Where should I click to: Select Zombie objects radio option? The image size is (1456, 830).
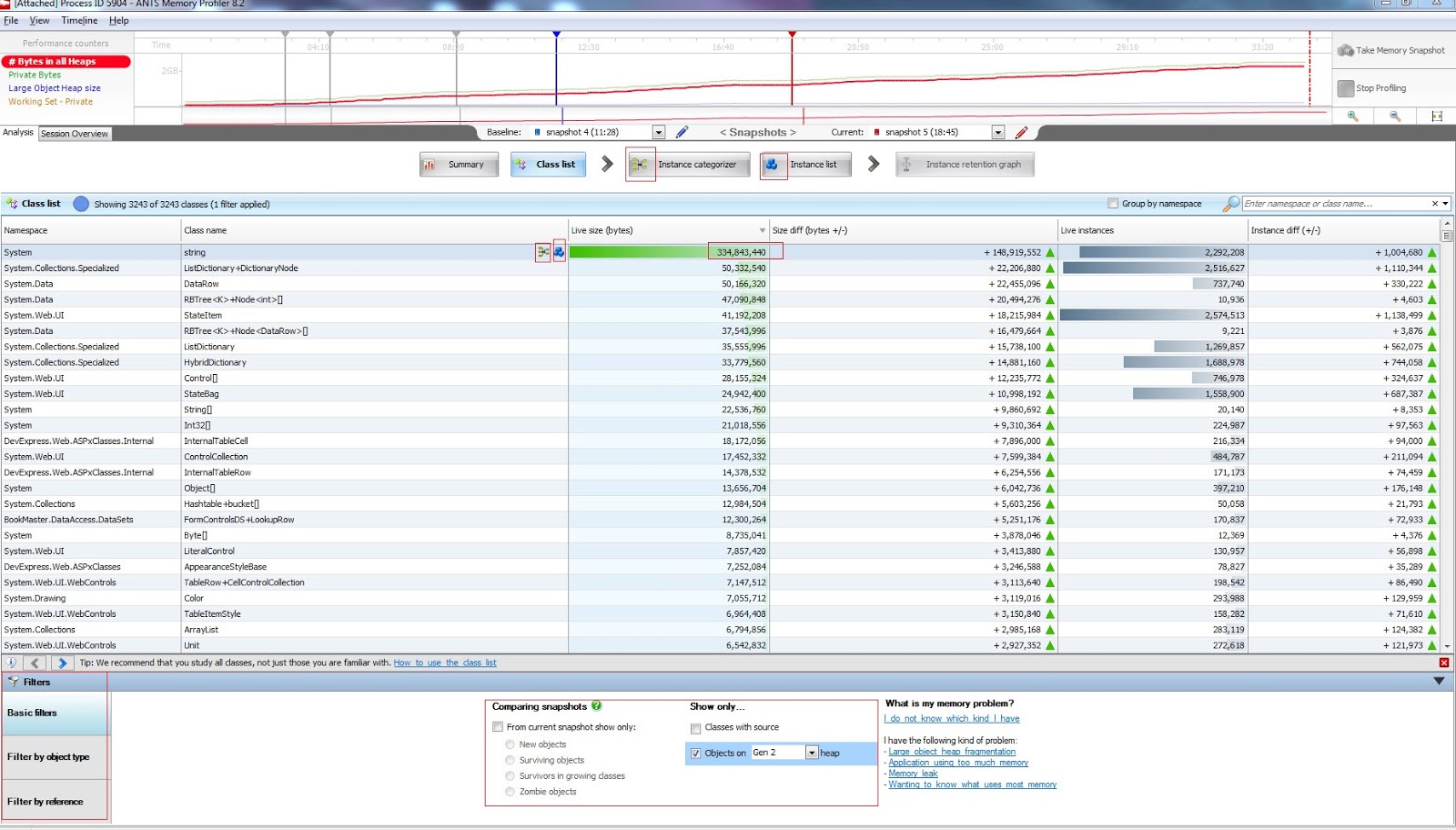(510, 792)
